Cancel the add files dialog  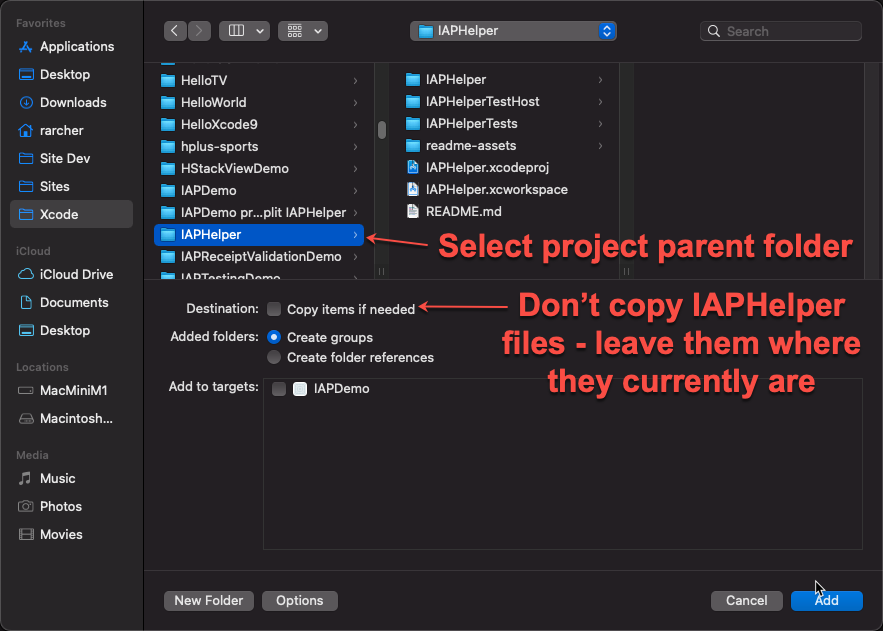[x=746, y=601]
